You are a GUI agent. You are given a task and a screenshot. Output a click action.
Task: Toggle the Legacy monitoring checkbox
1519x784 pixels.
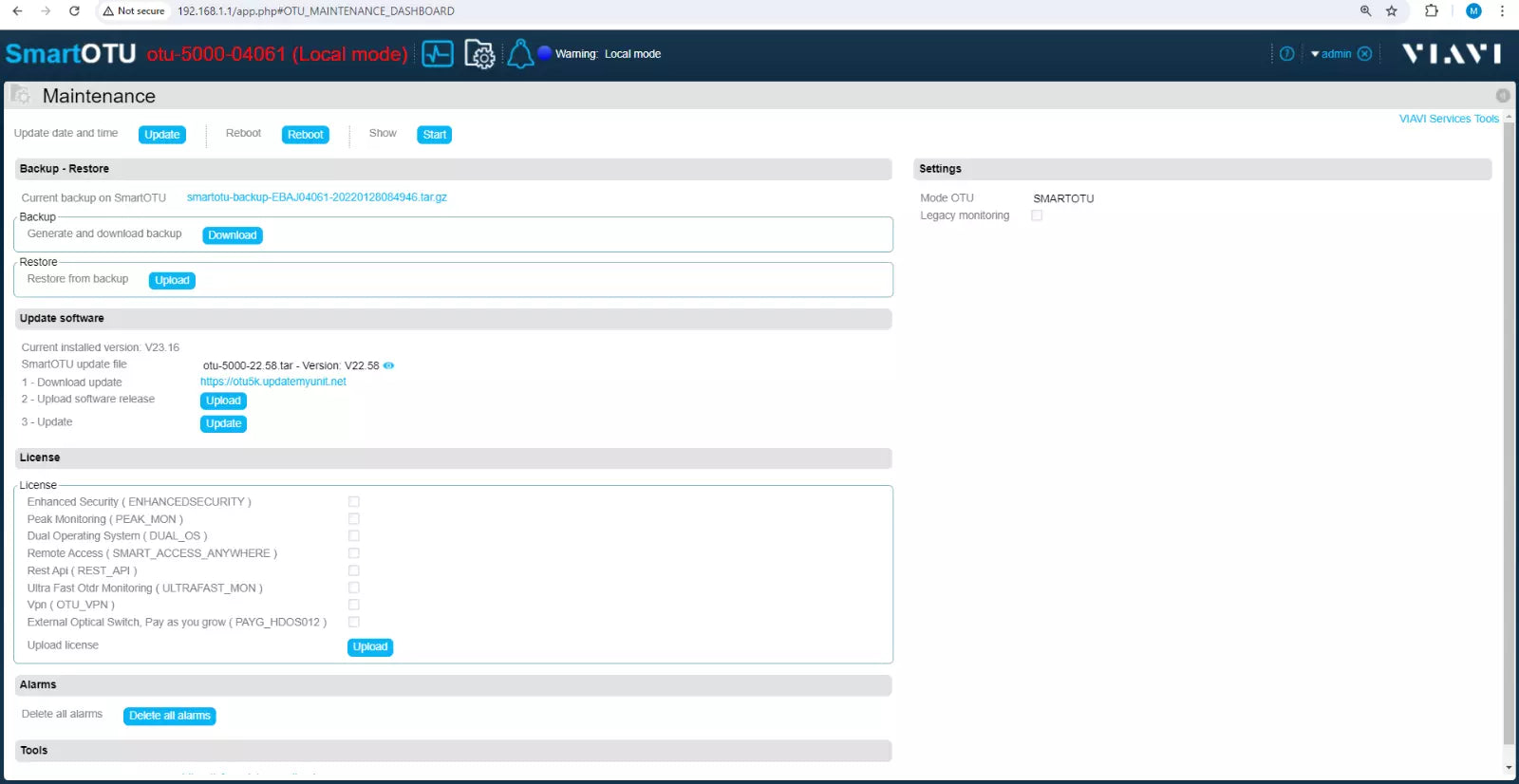1037,215
